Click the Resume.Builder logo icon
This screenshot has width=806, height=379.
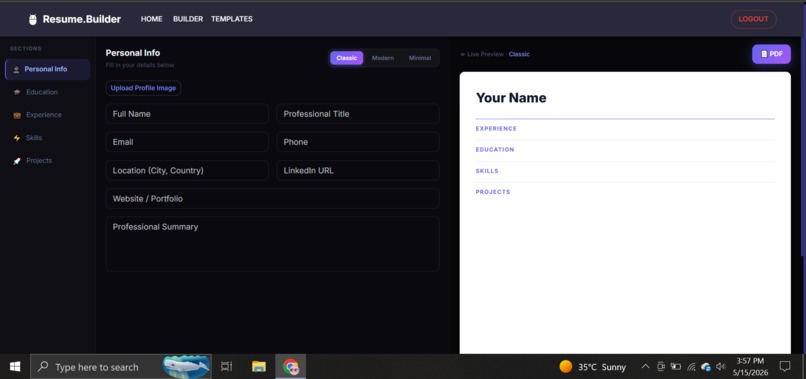click(33, 20)
